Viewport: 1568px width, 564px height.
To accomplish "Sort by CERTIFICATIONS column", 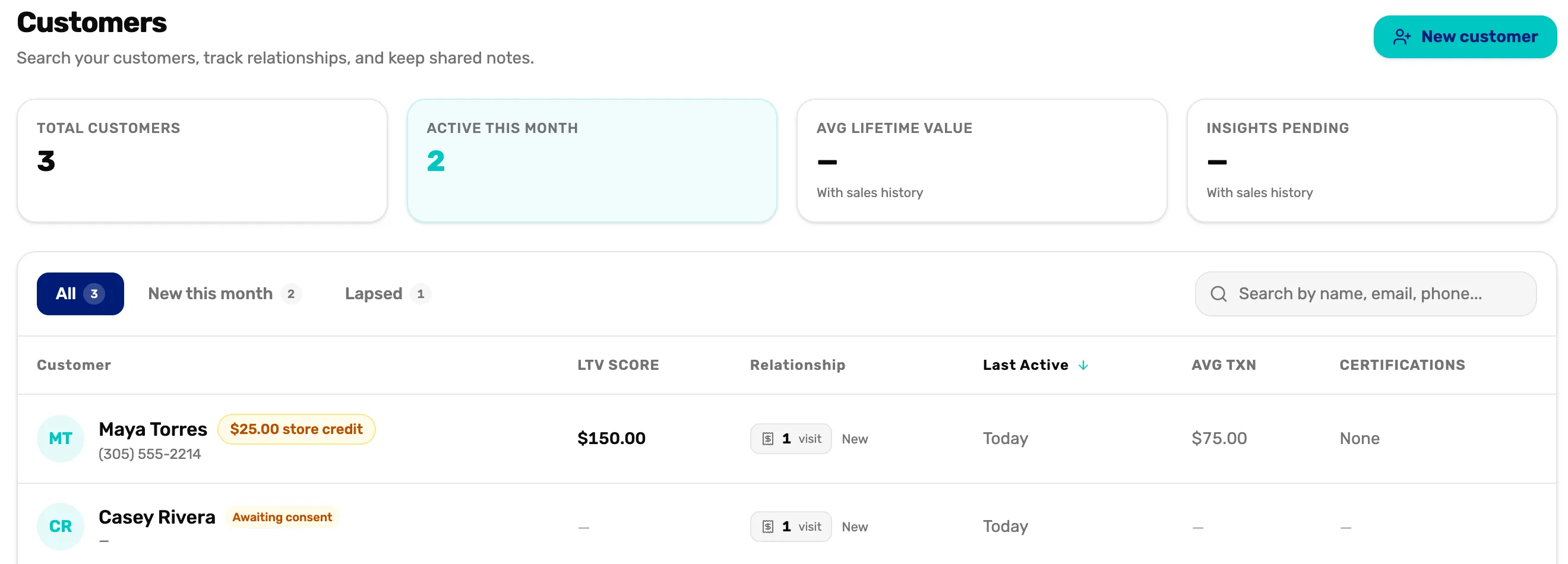I will [1402, 365].
